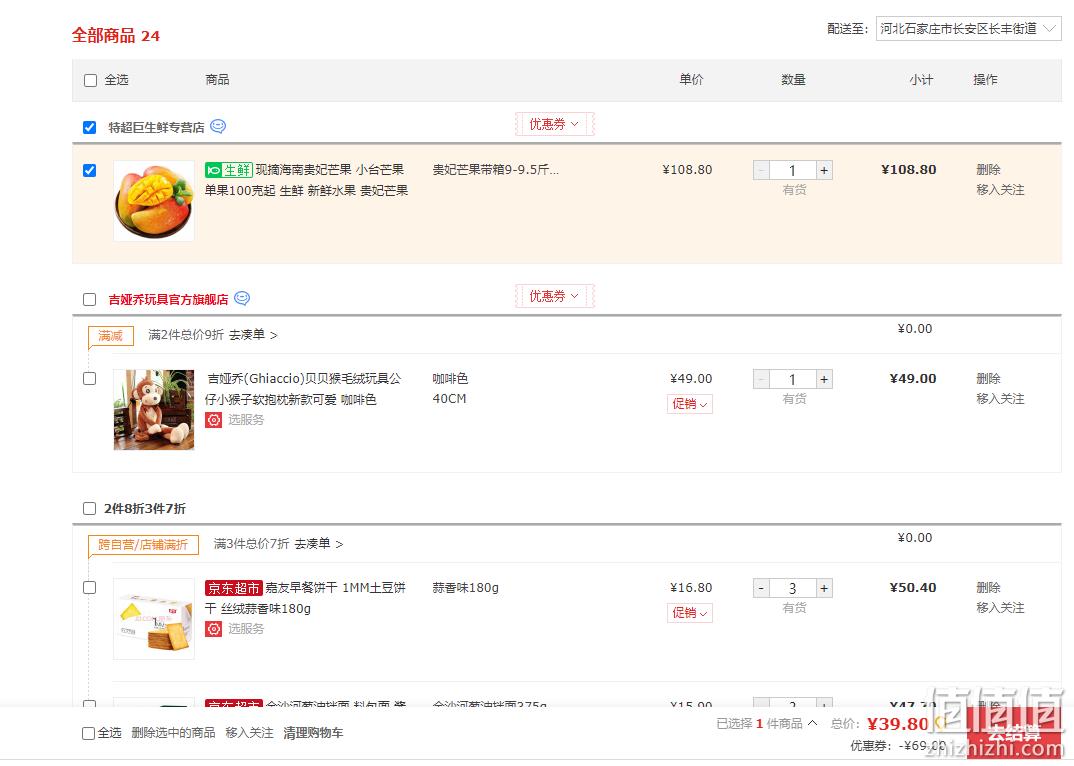Click 清理购物车 in bottom bar
1074x766 pixels.
coord(313,733)
